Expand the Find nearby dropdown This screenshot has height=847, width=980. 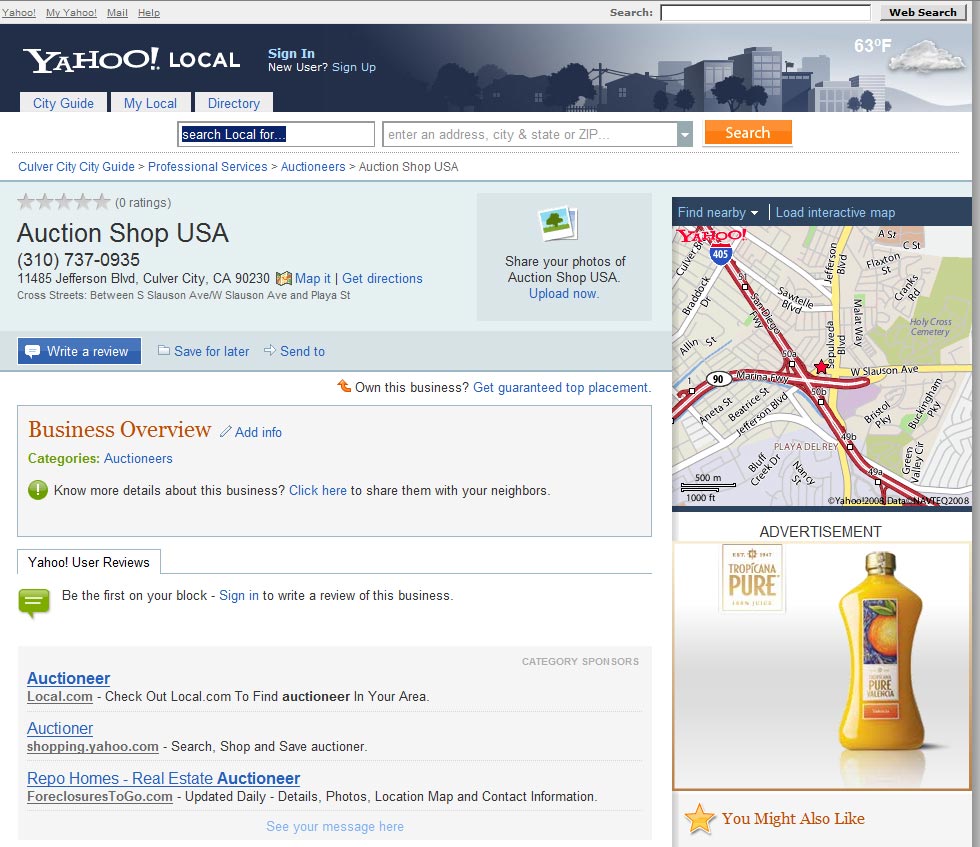pos(718,213)
